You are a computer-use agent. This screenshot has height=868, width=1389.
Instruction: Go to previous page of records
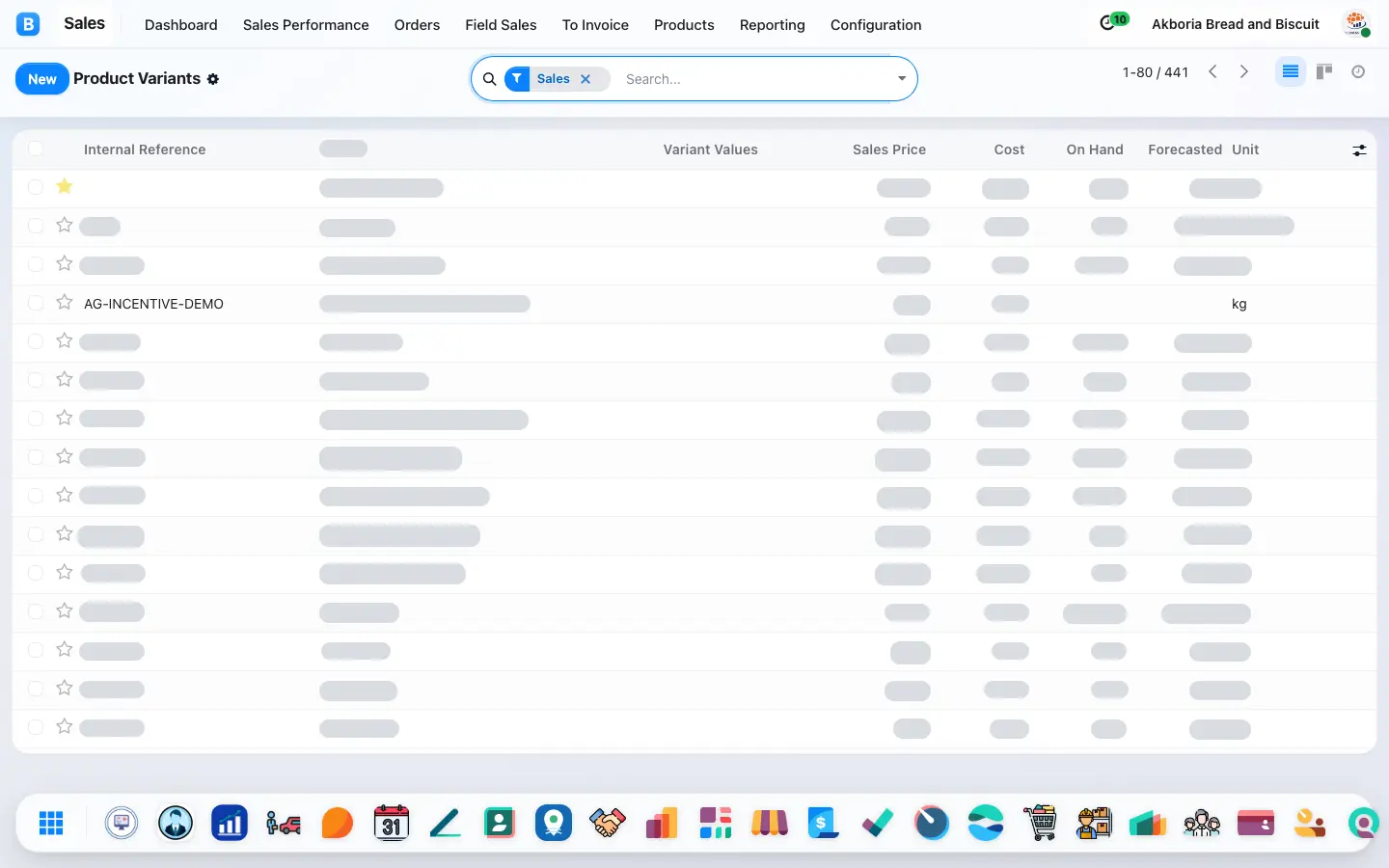coord(1212,71)
